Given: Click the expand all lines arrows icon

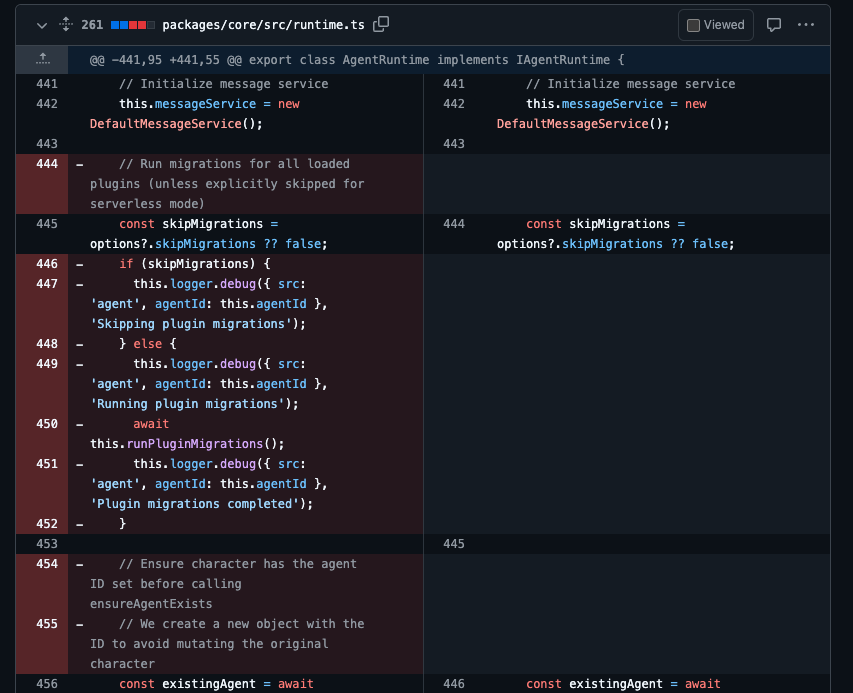Looking at the screenshot, I should 66,24.
